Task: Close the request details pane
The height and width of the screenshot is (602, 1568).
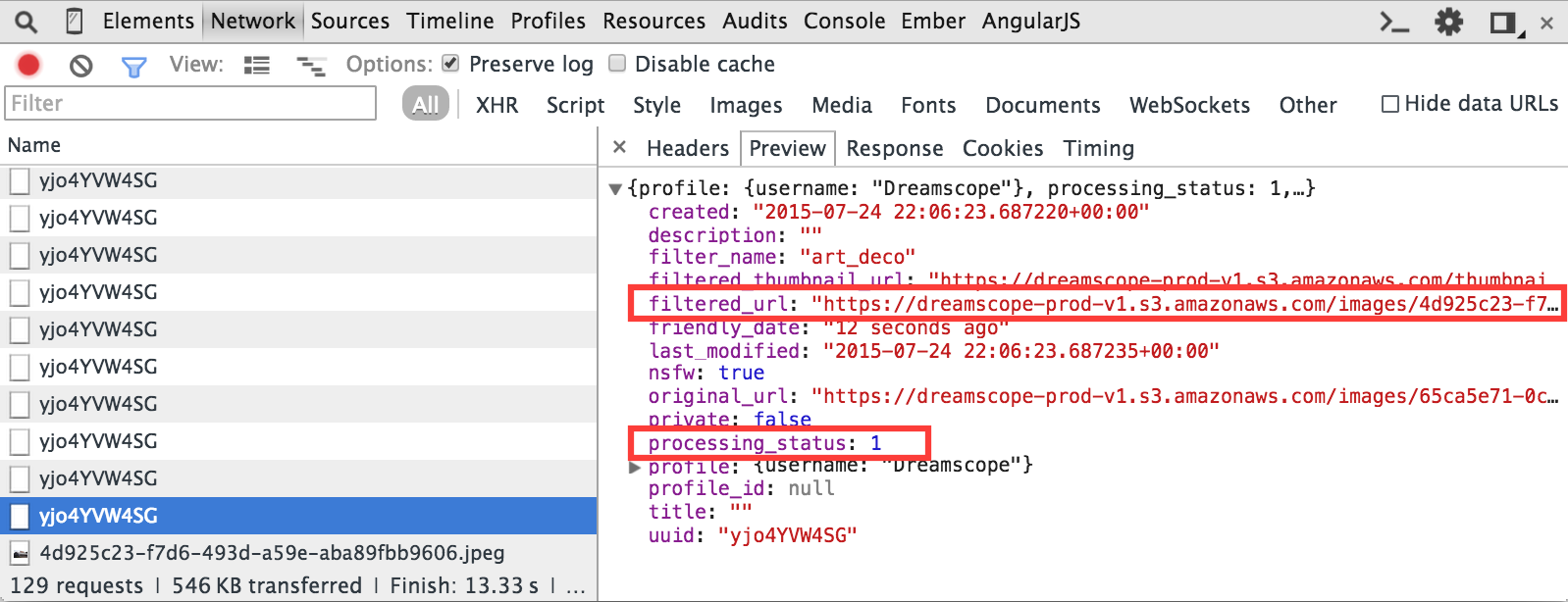Action: pos(619,147)
